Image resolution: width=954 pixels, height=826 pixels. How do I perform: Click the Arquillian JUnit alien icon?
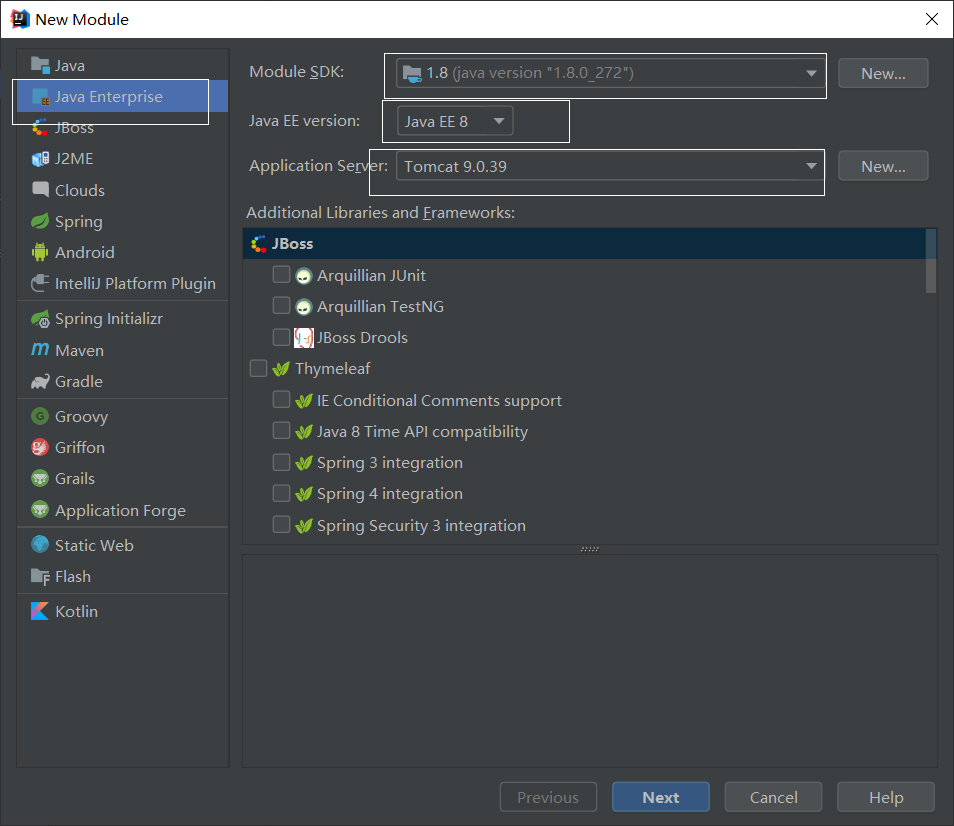(x=304, y=276)
